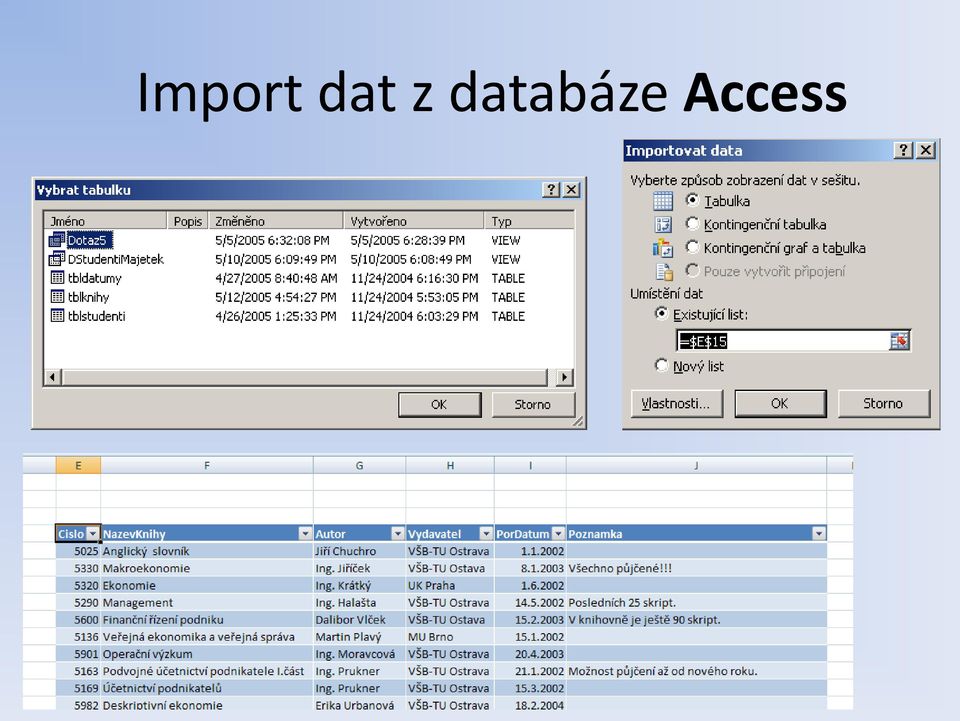Open the Autor column filter dropdown
The width and height of the screenshot is (960, 721).
[398, 534]
